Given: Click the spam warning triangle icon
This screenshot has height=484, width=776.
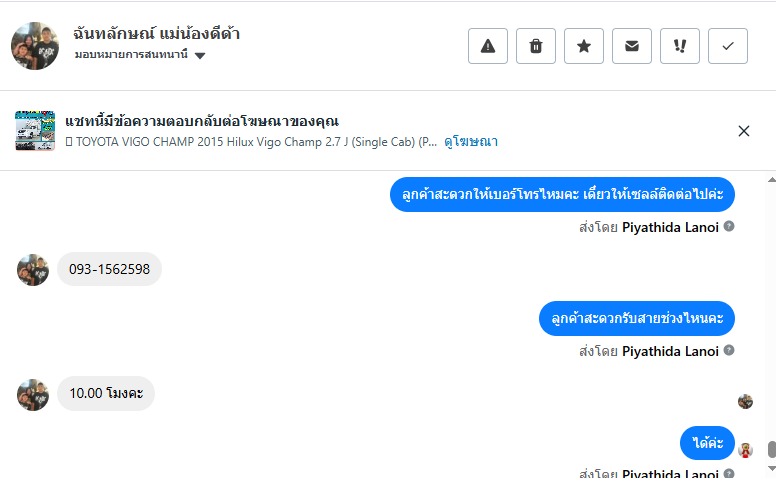Looking at the screenshot, I should coord(488,46).
